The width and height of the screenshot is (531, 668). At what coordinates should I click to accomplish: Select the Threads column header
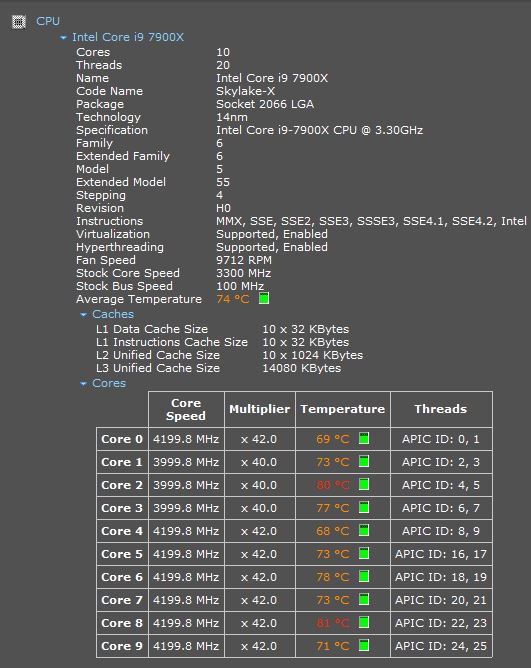441,409
